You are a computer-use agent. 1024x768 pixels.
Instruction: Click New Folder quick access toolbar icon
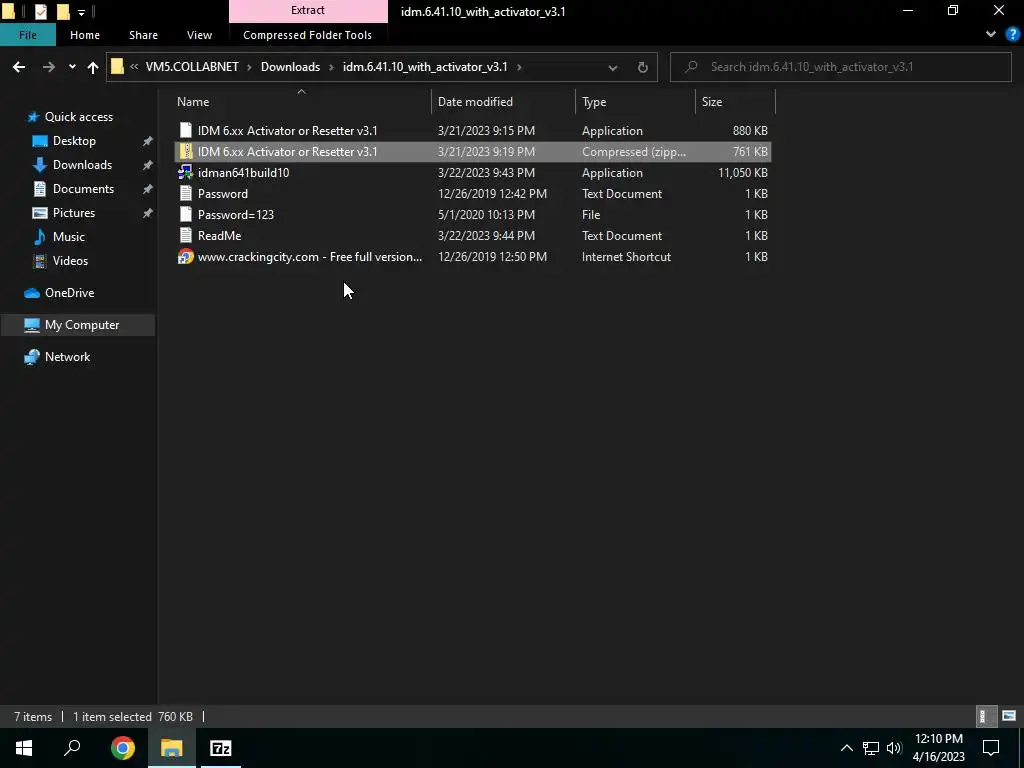[x=63, y=11]
